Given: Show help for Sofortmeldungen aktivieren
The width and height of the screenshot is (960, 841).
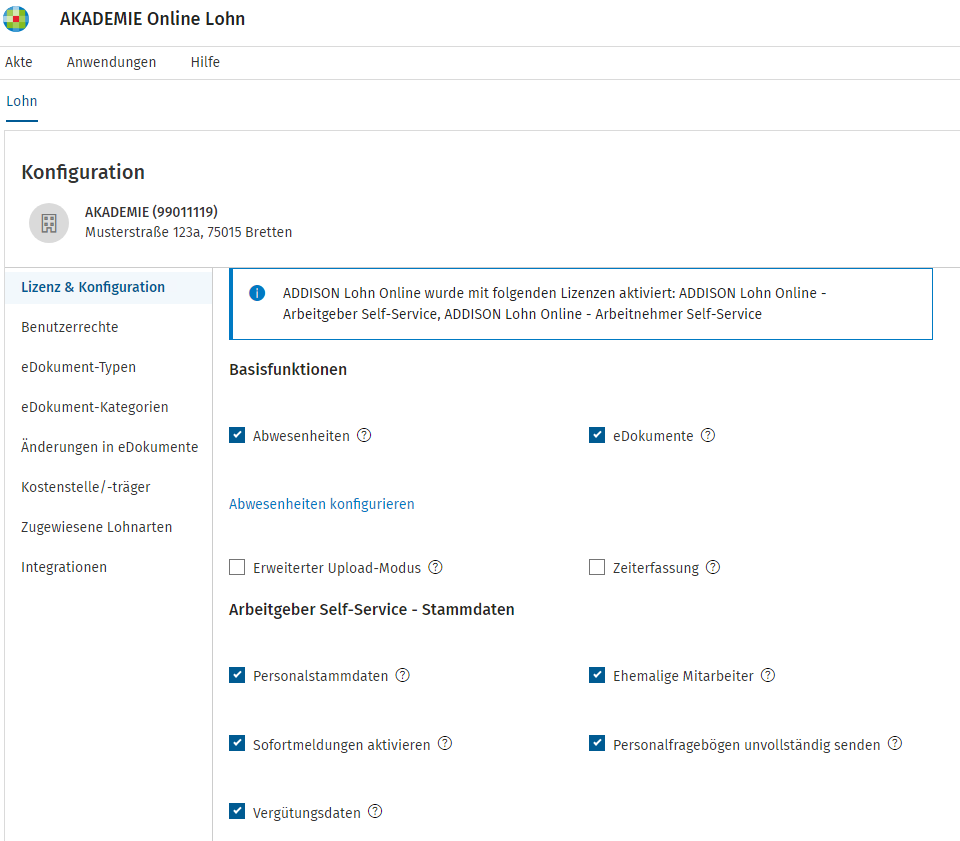Looking at the screenshot, I should pyautogui.click(x=445, y=744).
